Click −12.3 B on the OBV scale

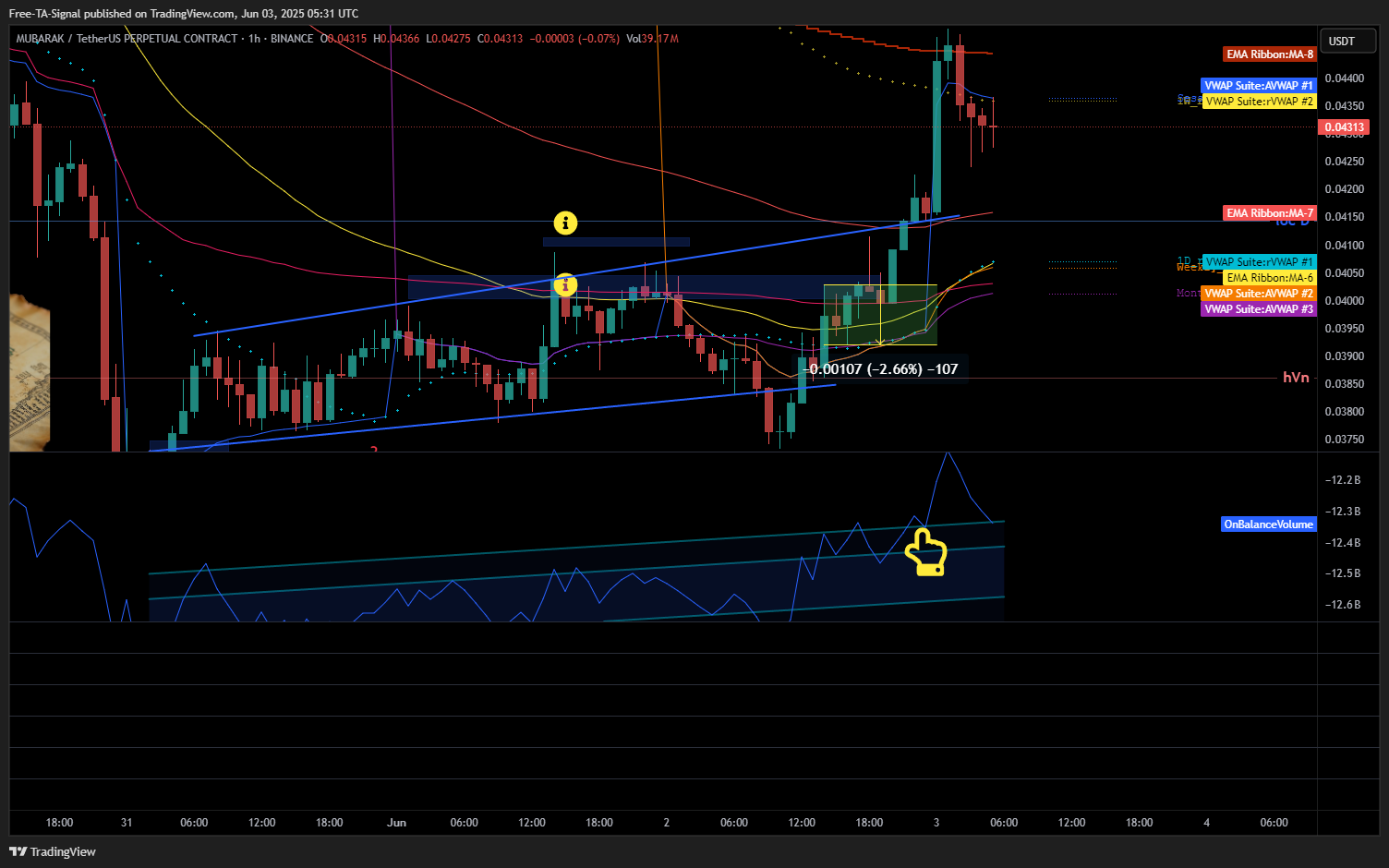[1343, 512]
